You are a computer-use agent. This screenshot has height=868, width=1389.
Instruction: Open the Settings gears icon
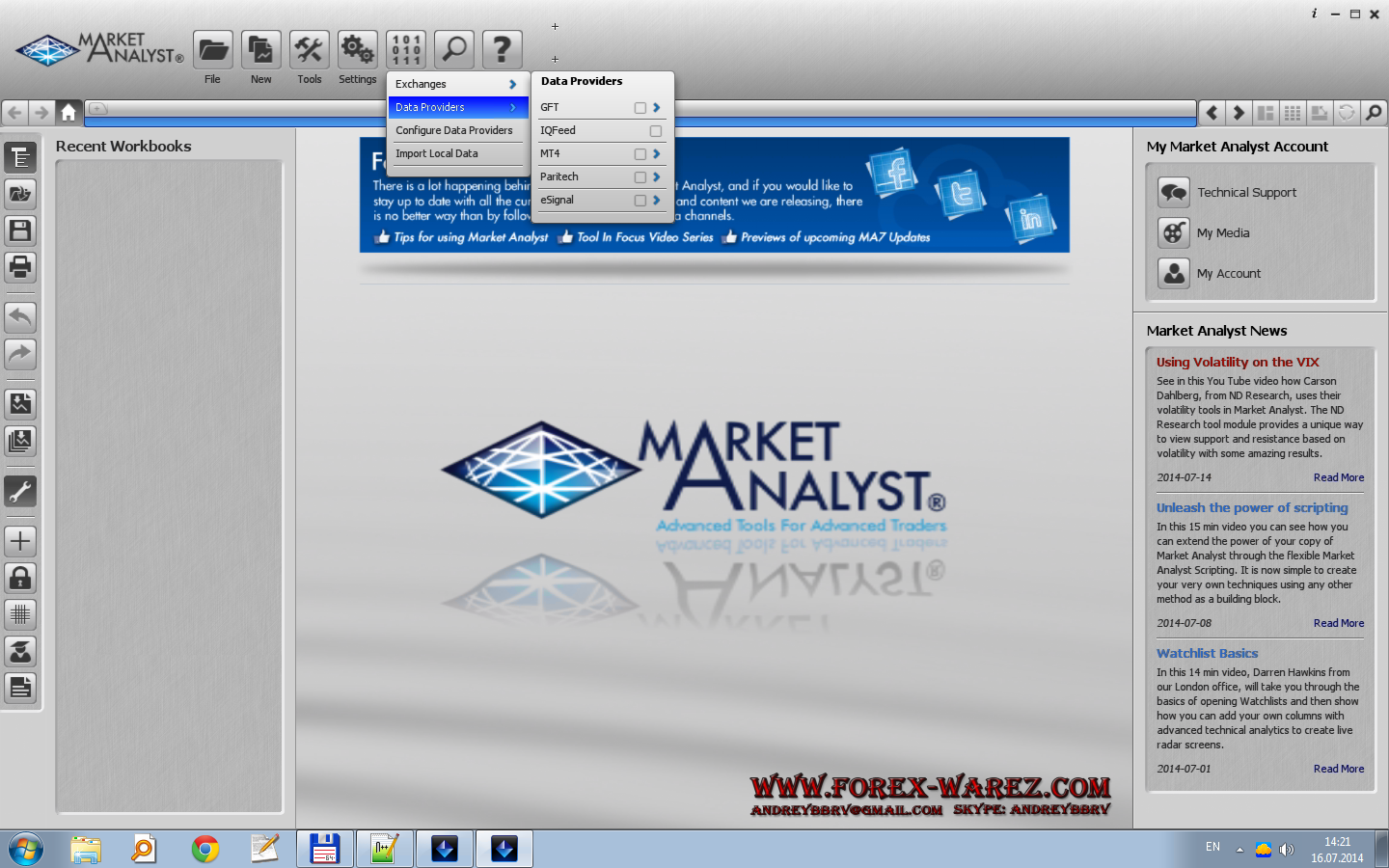(357, 50)
